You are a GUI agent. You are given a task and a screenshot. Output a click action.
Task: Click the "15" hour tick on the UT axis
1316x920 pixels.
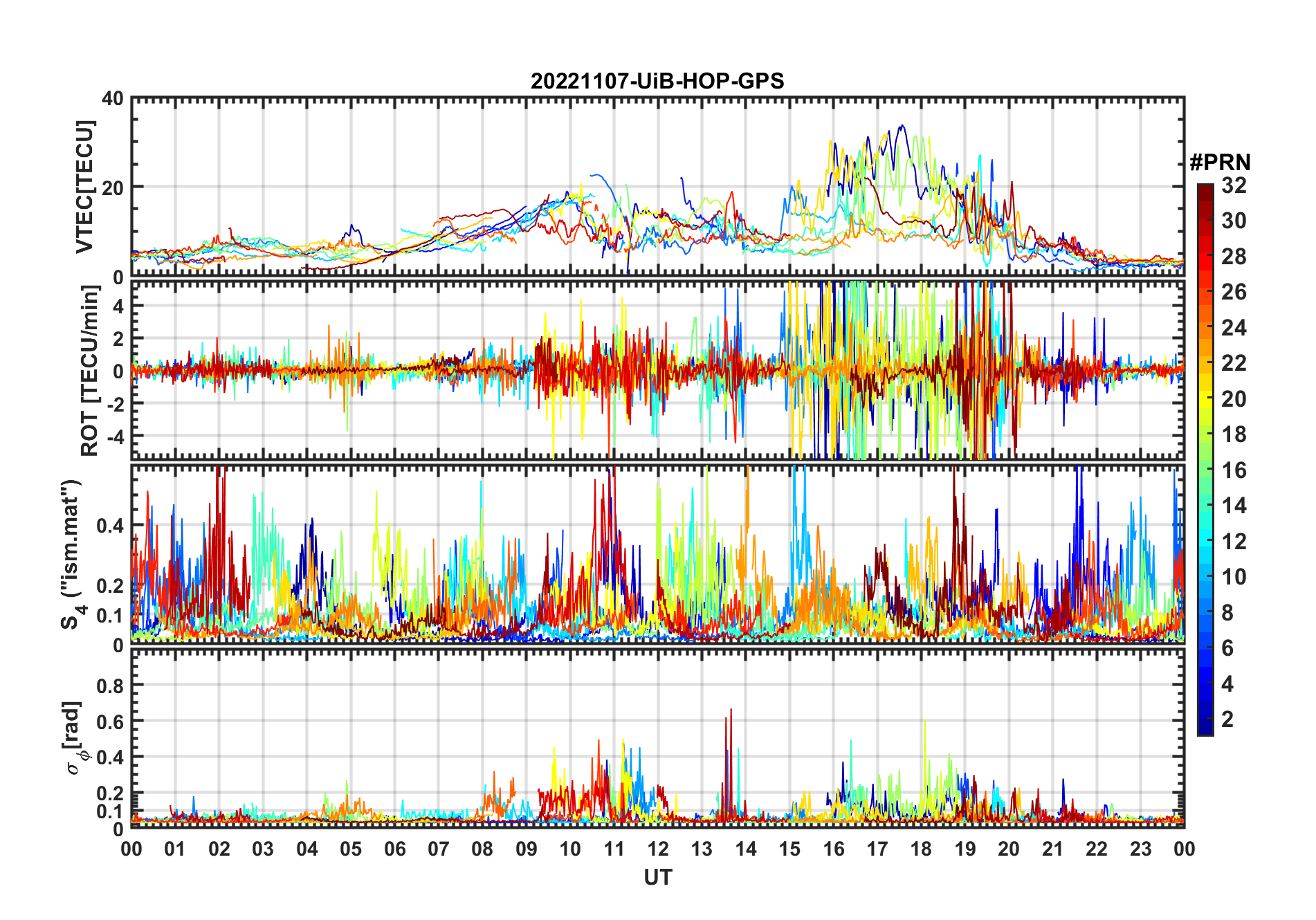pos(789,849)
